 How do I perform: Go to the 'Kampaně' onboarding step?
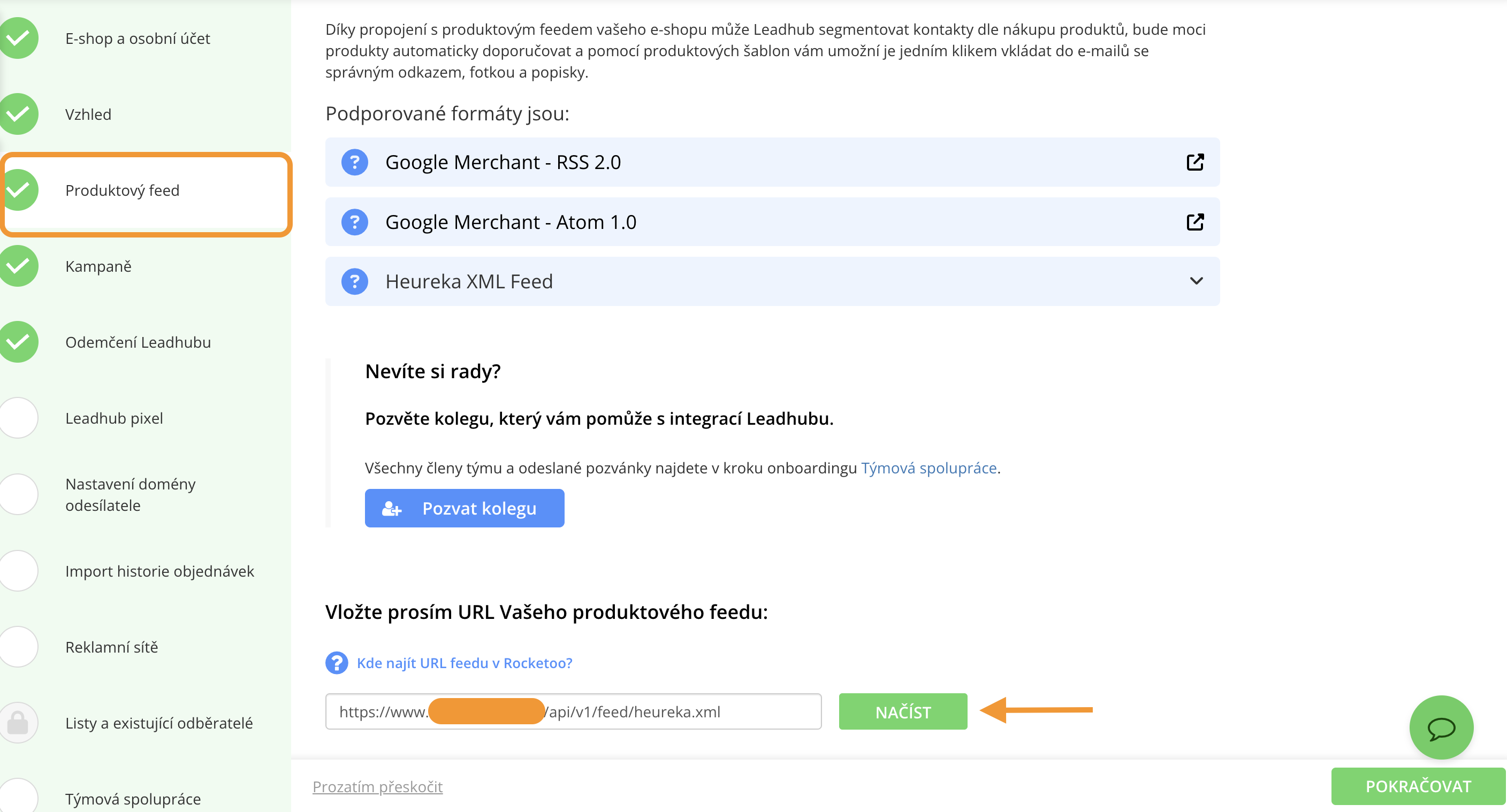[x=98, y=266]
